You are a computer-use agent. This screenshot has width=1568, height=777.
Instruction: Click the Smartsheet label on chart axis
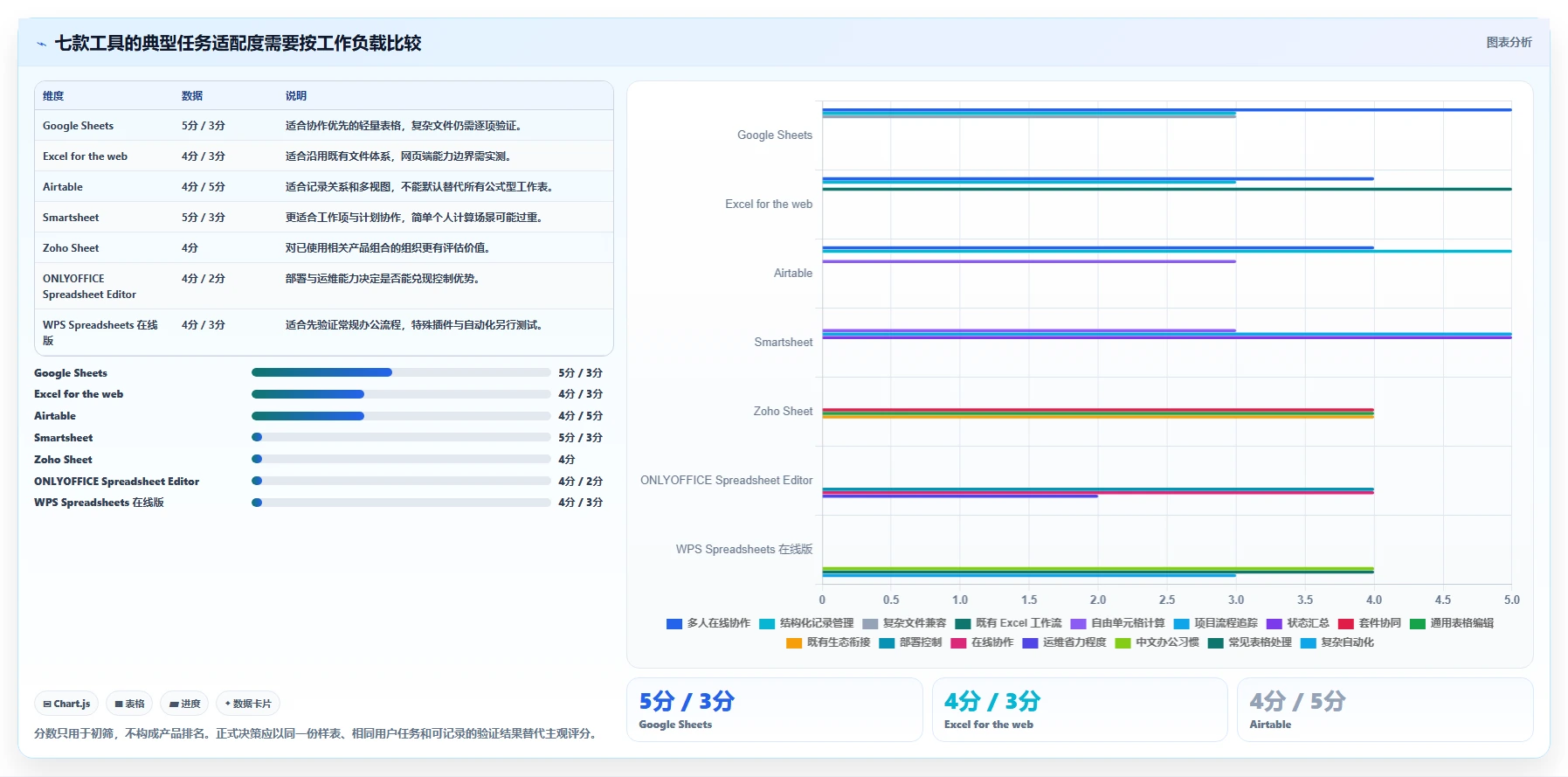tap(784, 343)
